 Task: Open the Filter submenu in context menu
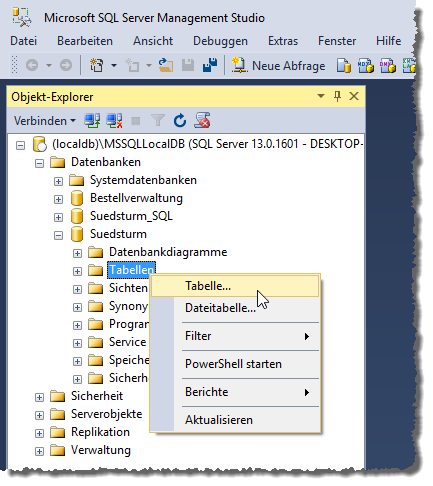(x=235, y=336)
